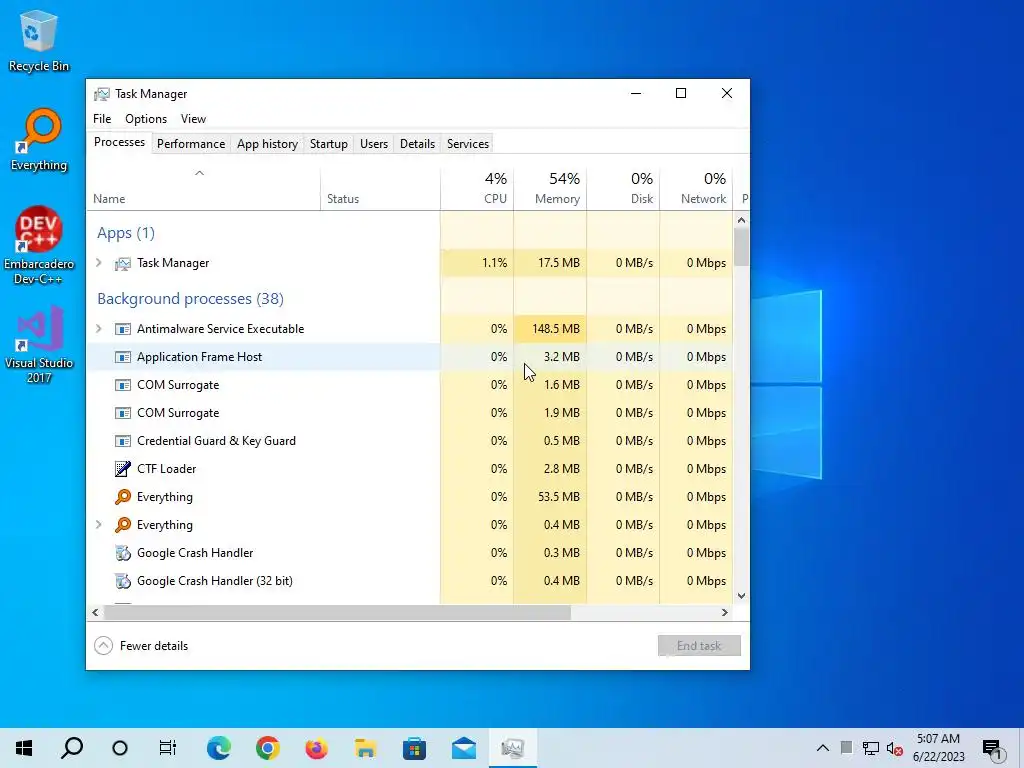Screen dimensions: 1024x768
Task: Sort by the CPU column header
Action: pyautogui.click(x=477, y=189)
